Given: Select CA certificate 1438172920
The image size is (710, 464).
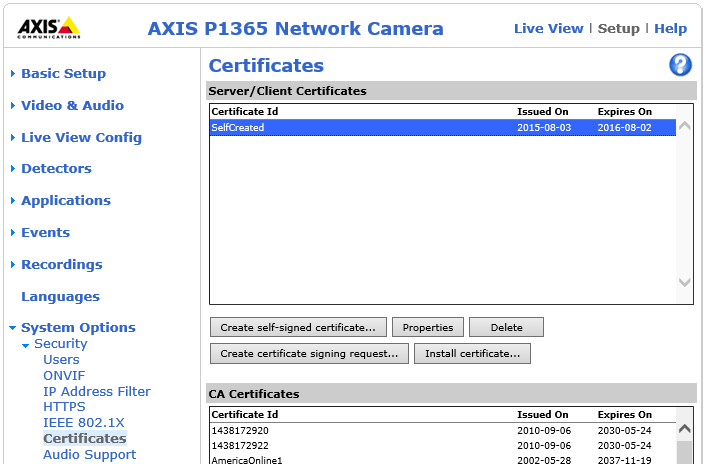Looking at the screenshot, I should coord(240,431).
